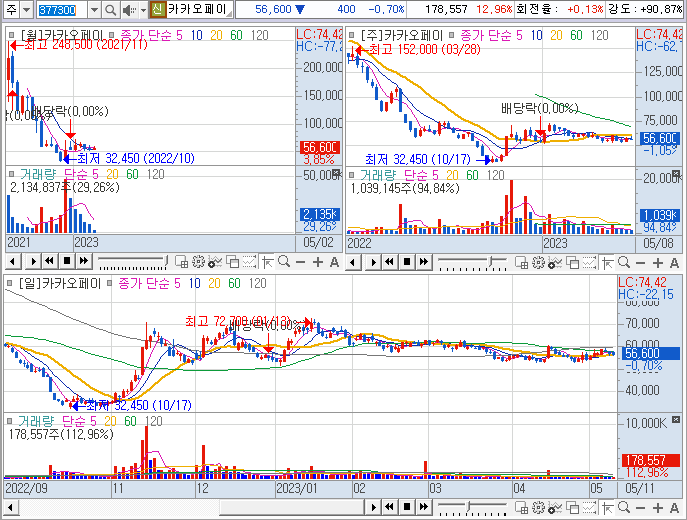Click overlapping windows icon in daily chart toolbar
687x520 pixels.
tap(572, 507)
